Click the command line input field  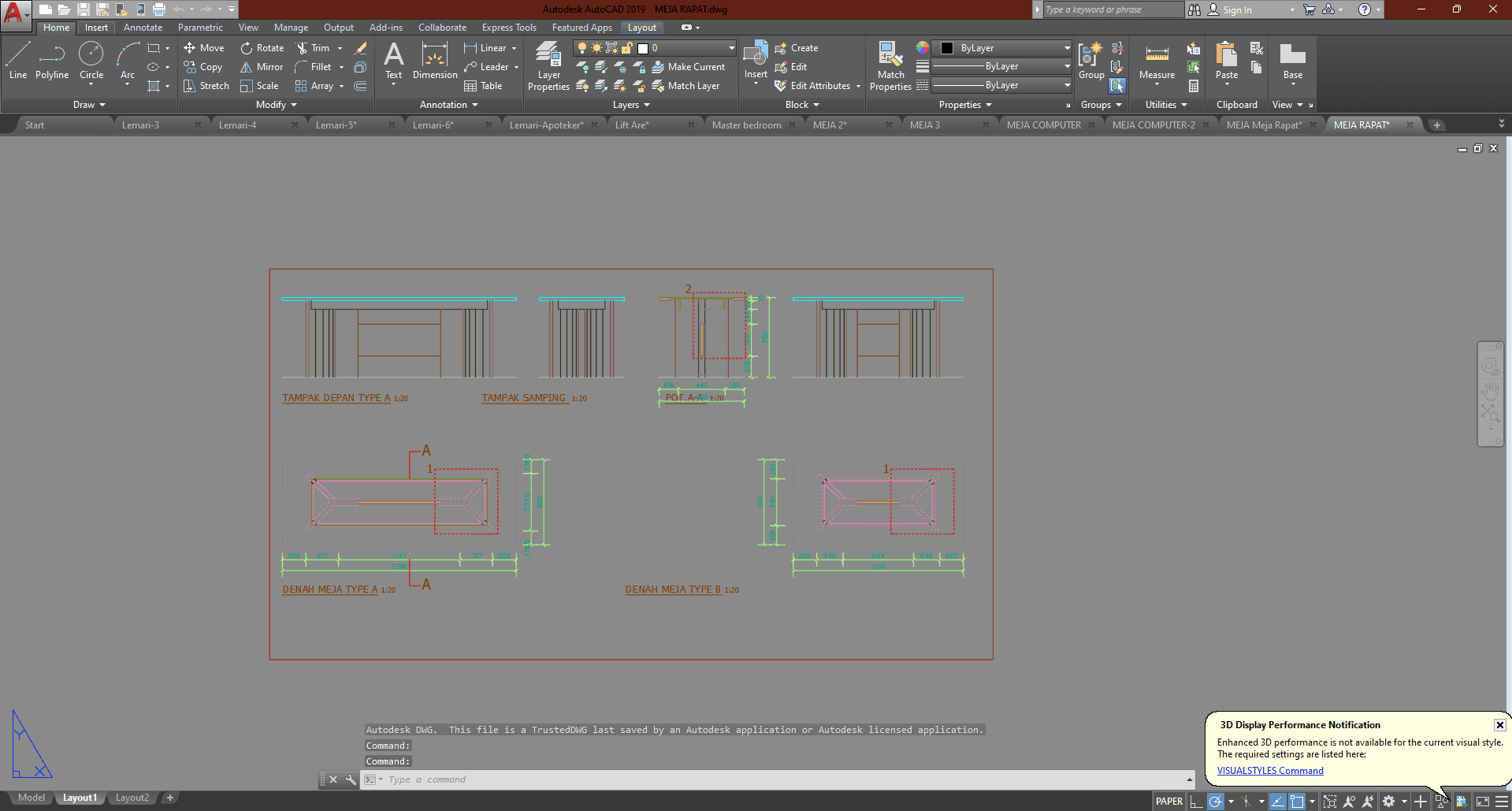point(780,779)
